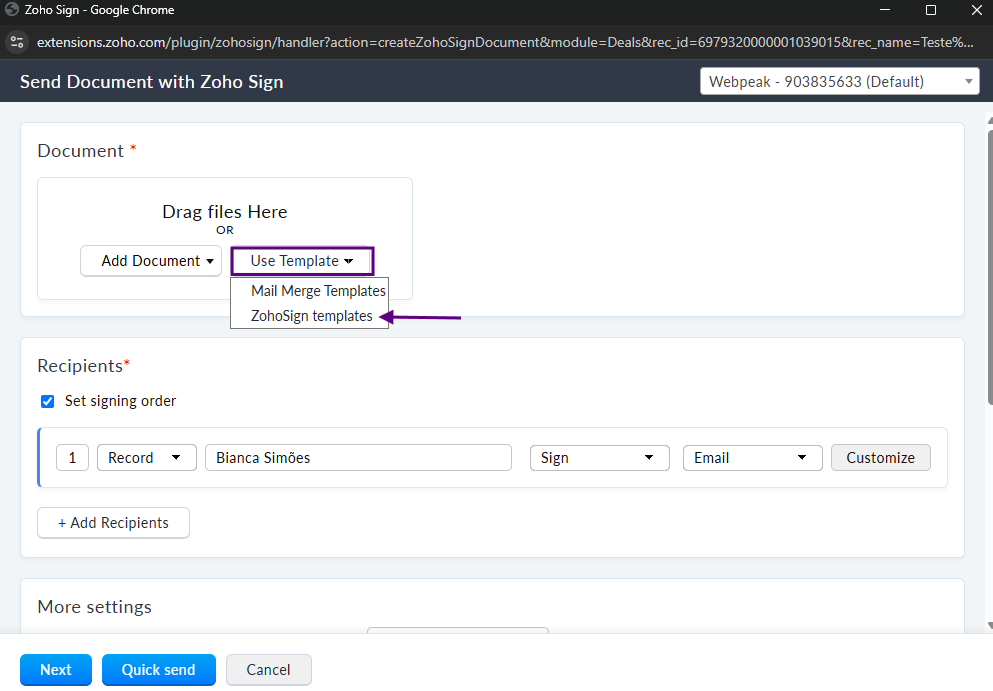The image size is (993, 691).
Task: Click the Drag files Here text
Action: pos(225,212)
